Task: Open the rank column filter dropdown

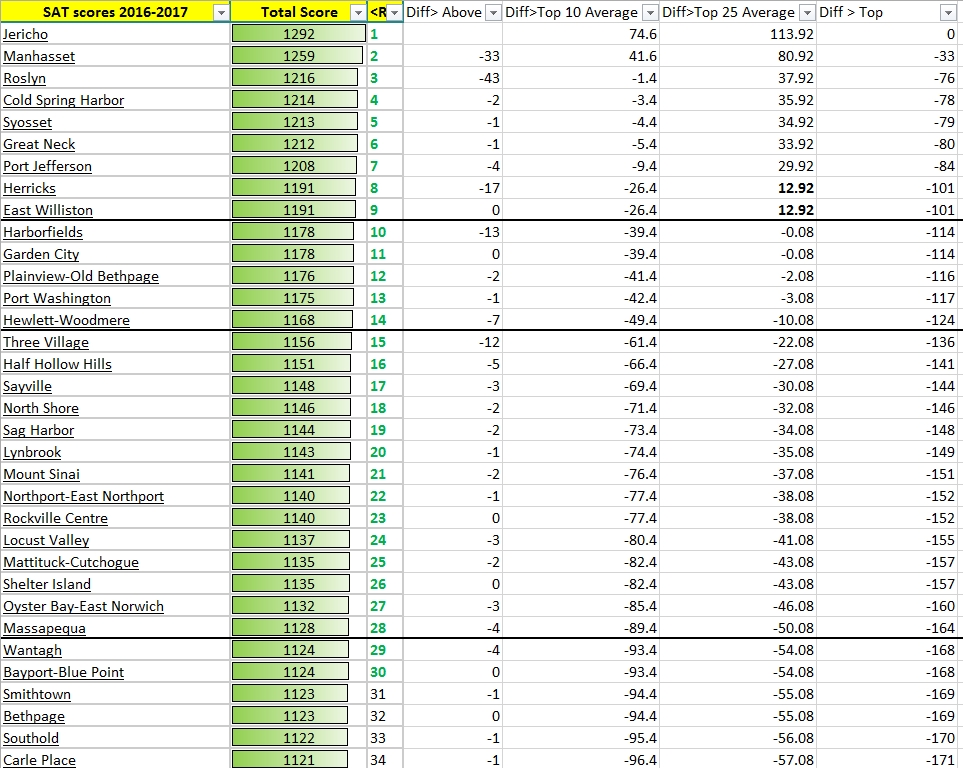Action: 394,12
